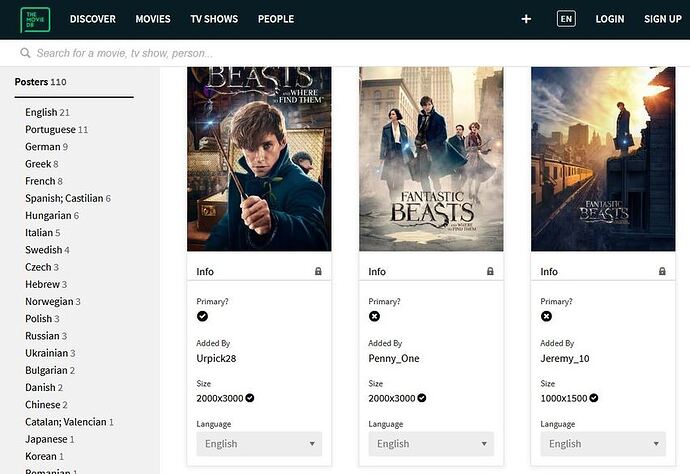Click 2000x3000 size on Penny_One card
This screenshot has width=690, height=474.
coord(392,398)
